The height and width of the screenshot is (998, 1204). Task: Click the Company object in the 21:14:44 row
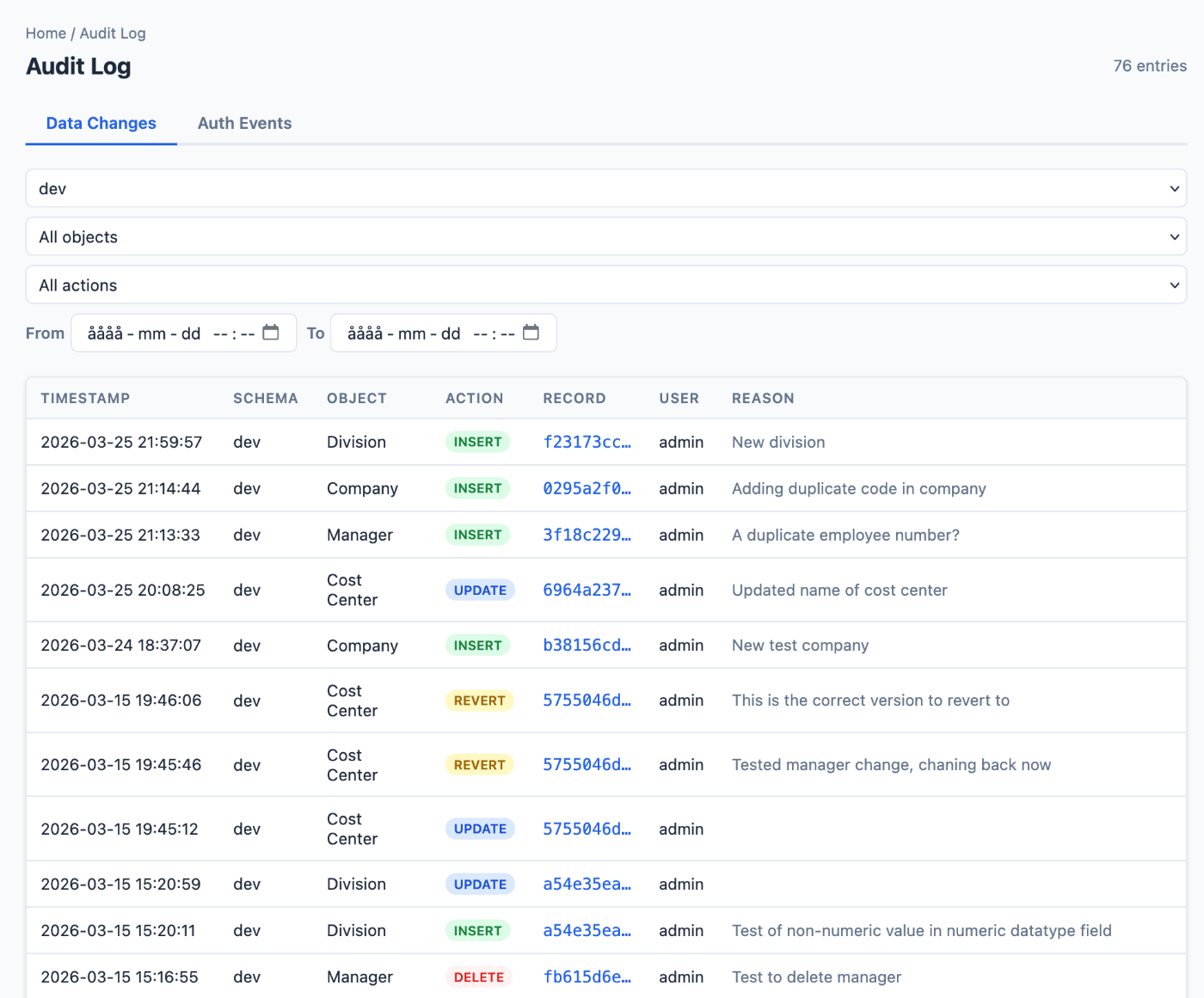tap(362, 488)
